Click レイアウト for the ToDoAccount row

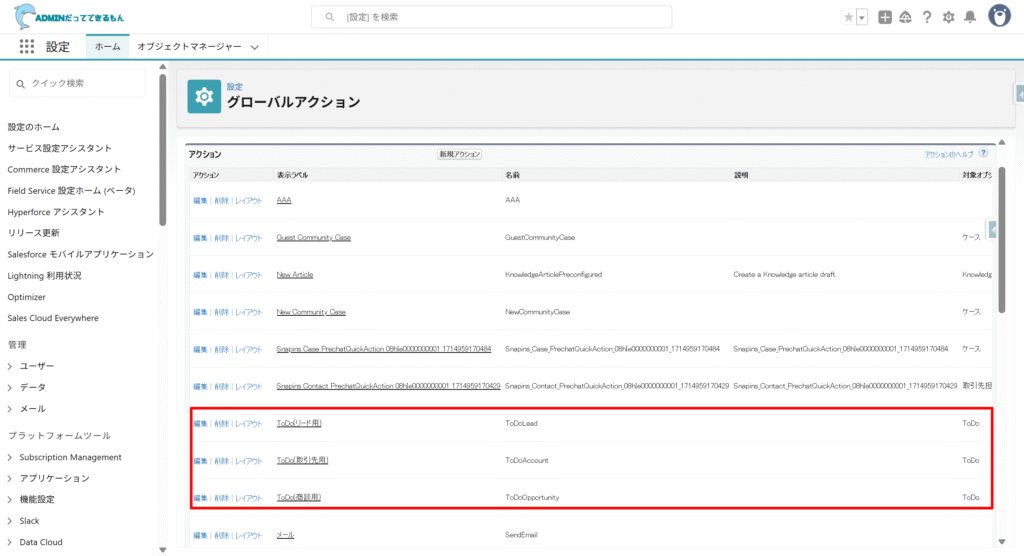click(248, 461)
